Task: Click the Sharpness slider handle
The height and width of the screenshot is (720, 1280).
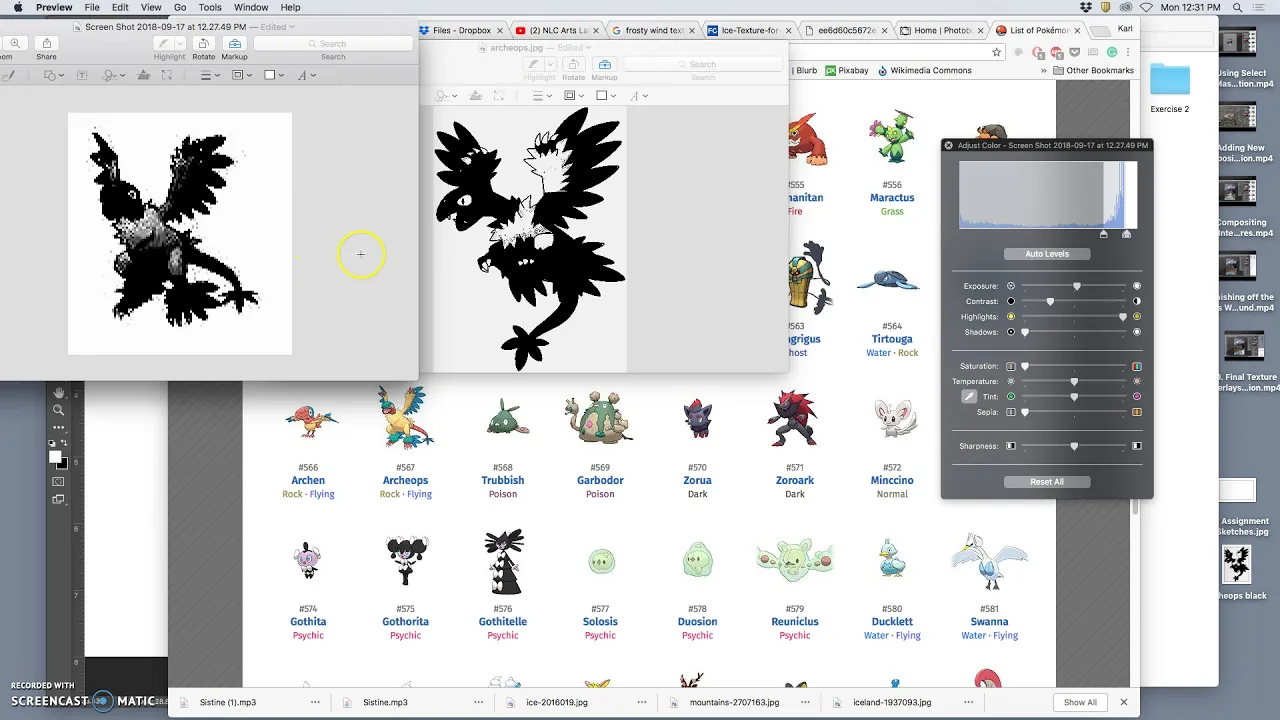Action: click(x=1074, y=446)
